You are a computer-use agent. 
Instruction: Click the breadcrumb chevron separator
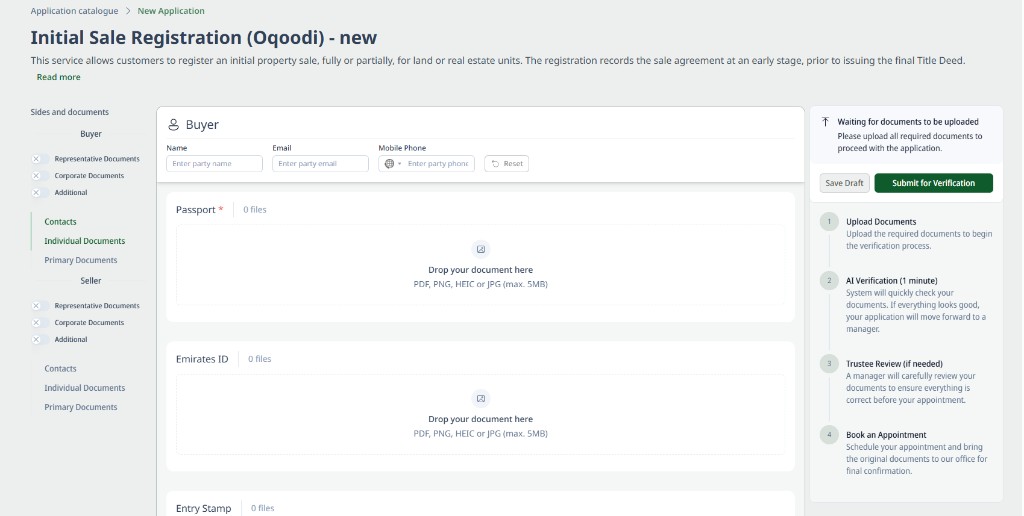click(x=128, y=11)
